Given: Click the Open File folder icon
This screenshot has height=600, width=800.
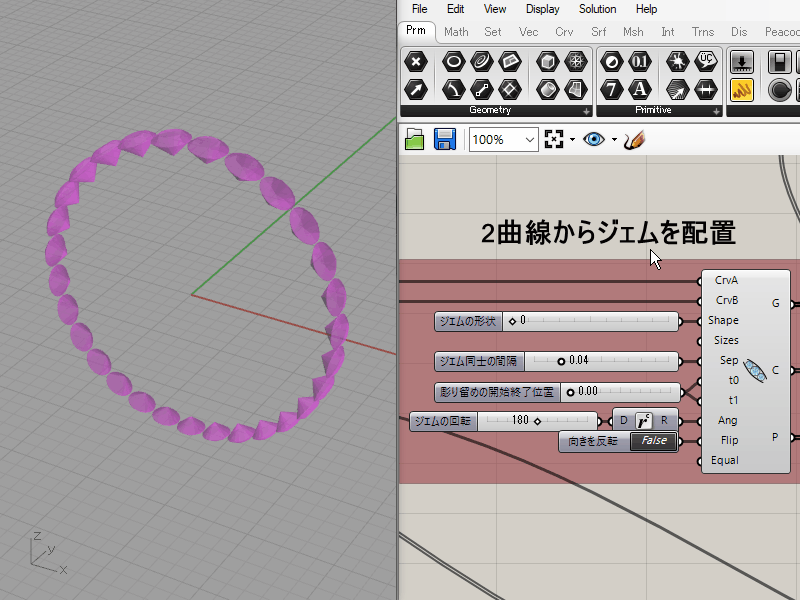Looking at the screenshot, I should (415, 140).
